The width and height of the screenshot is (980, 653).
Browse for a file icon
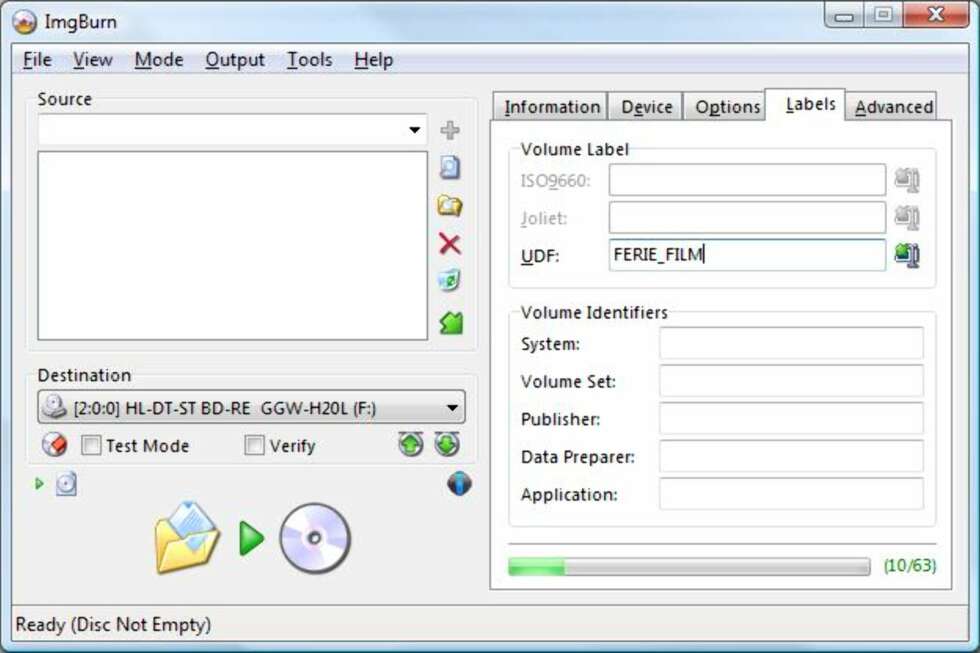coord(449,168)
